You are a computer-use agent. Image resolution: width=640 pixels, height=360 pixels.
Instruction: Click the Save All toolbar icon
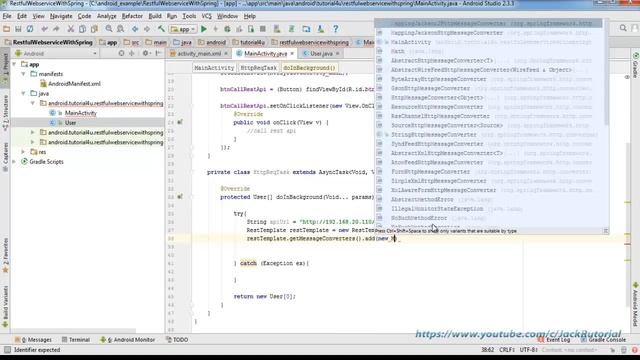pos(18,29)
